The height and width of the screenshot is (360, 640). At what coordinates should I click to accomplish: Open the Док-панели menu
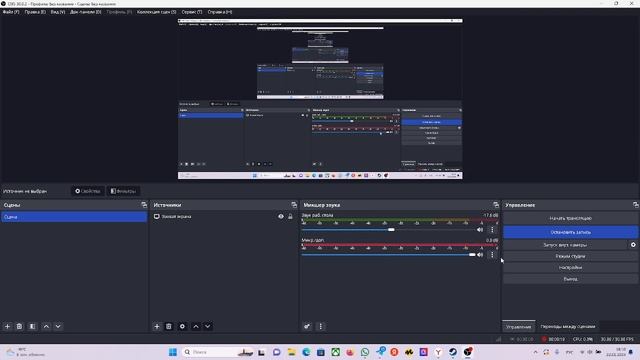click(86, 12)
